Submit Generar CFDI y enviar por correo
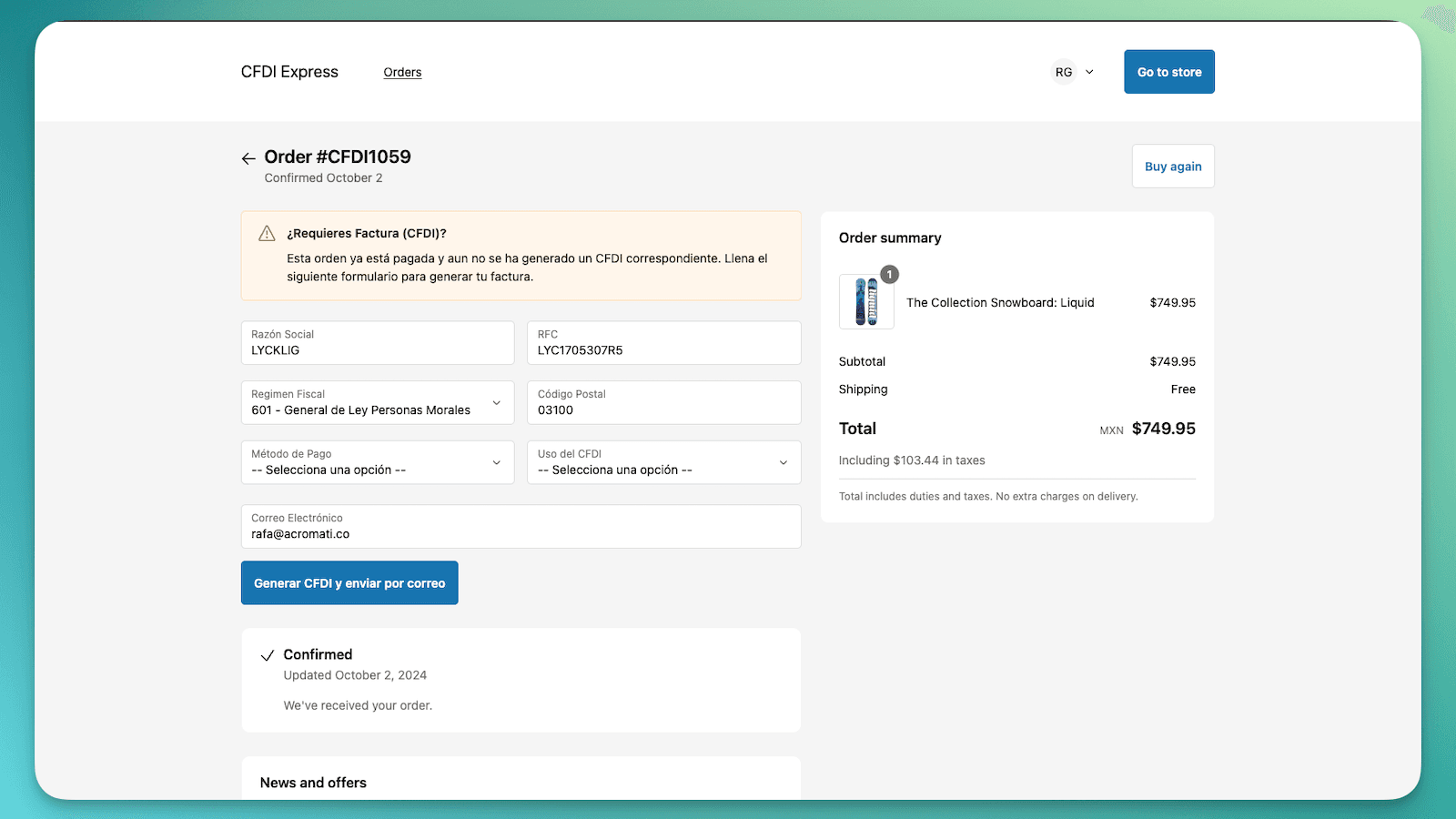 (x=349, y=583)
